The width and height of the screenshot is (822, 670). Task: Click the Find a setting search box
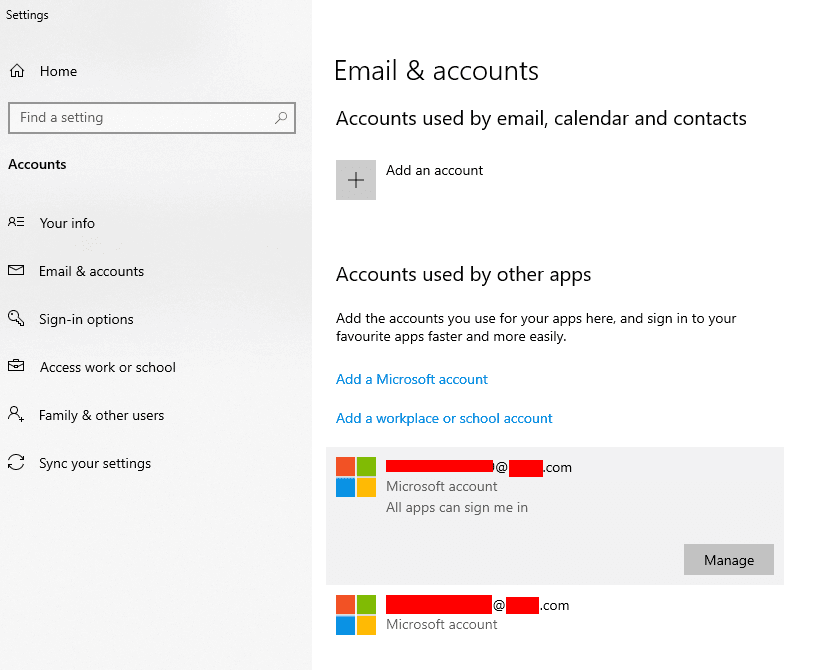click(x=152, y=118)
